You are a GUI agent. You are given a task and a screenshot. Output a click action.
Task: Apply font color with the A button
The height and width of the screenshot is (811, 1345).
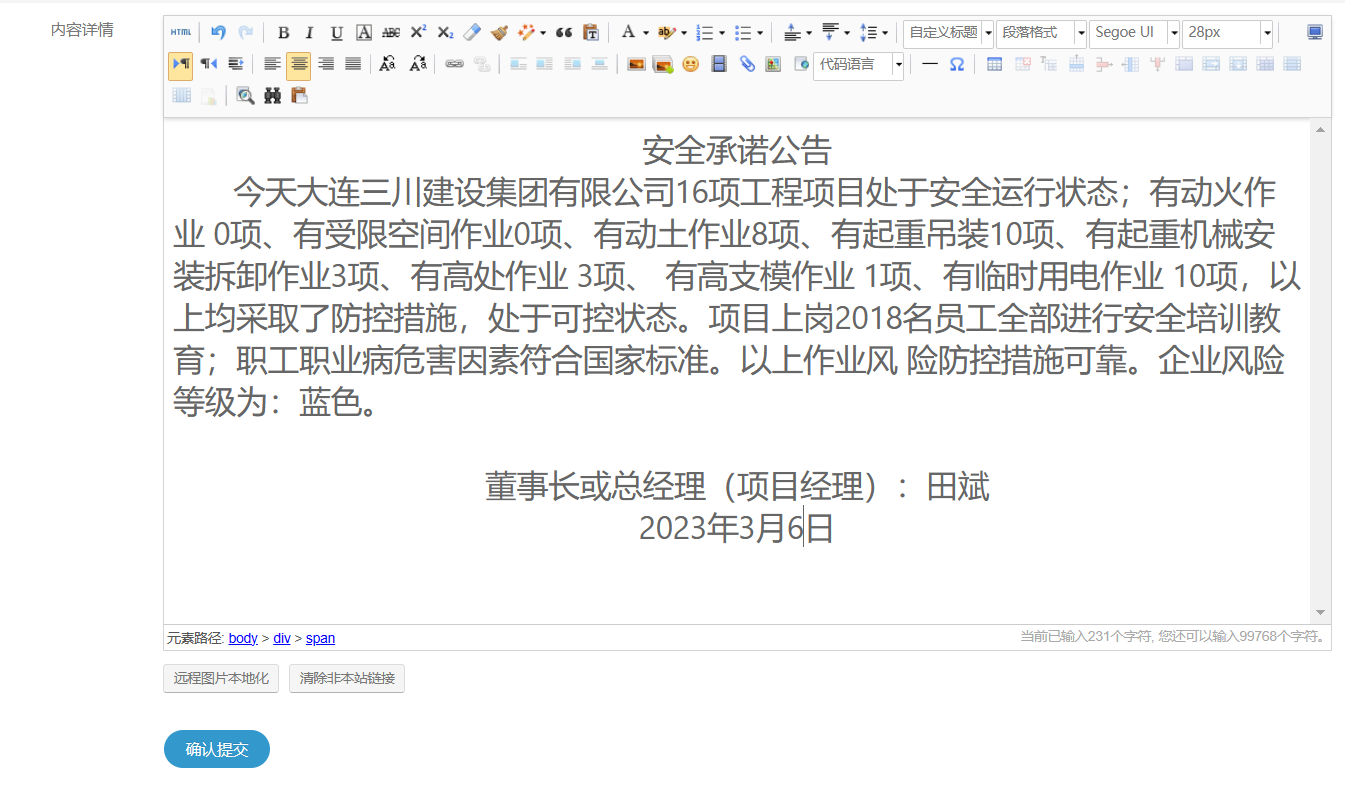click(628, 33)
